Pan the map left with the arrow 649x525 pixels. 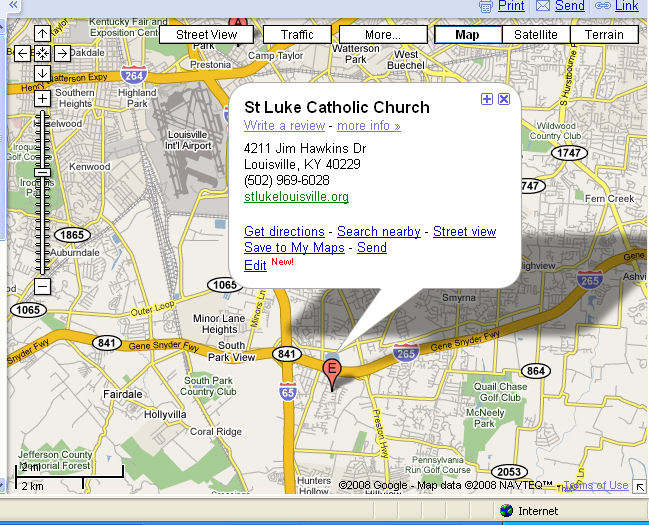pos(22,53)
